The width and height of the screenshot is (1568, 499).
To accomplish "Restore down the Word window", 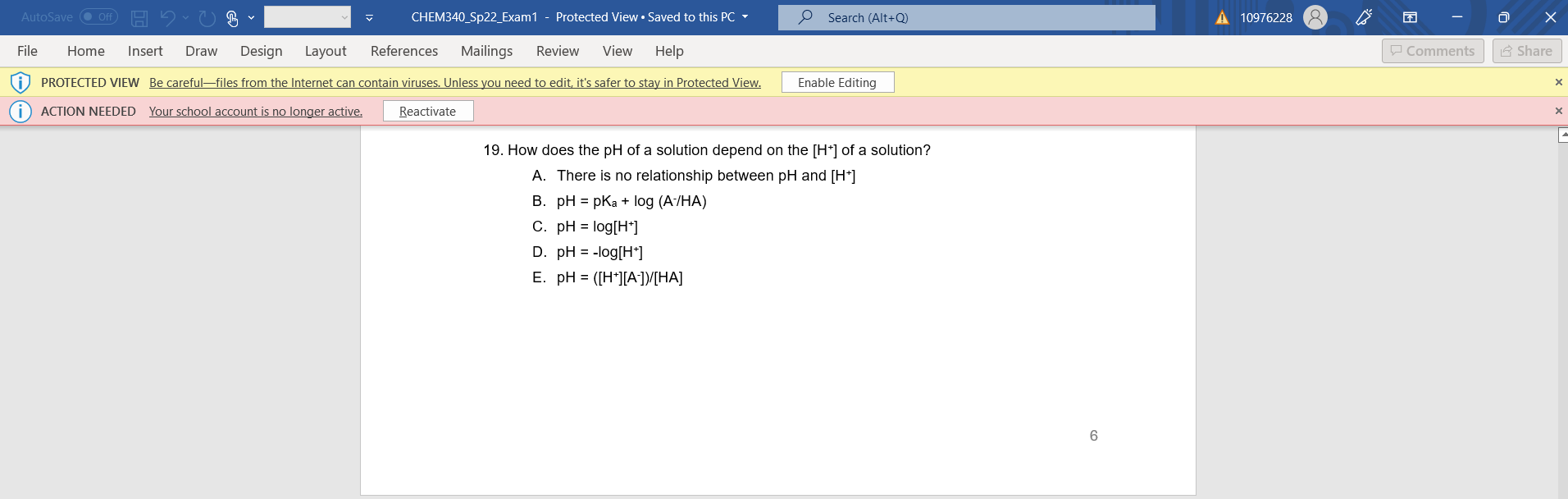I will 1503,17.
